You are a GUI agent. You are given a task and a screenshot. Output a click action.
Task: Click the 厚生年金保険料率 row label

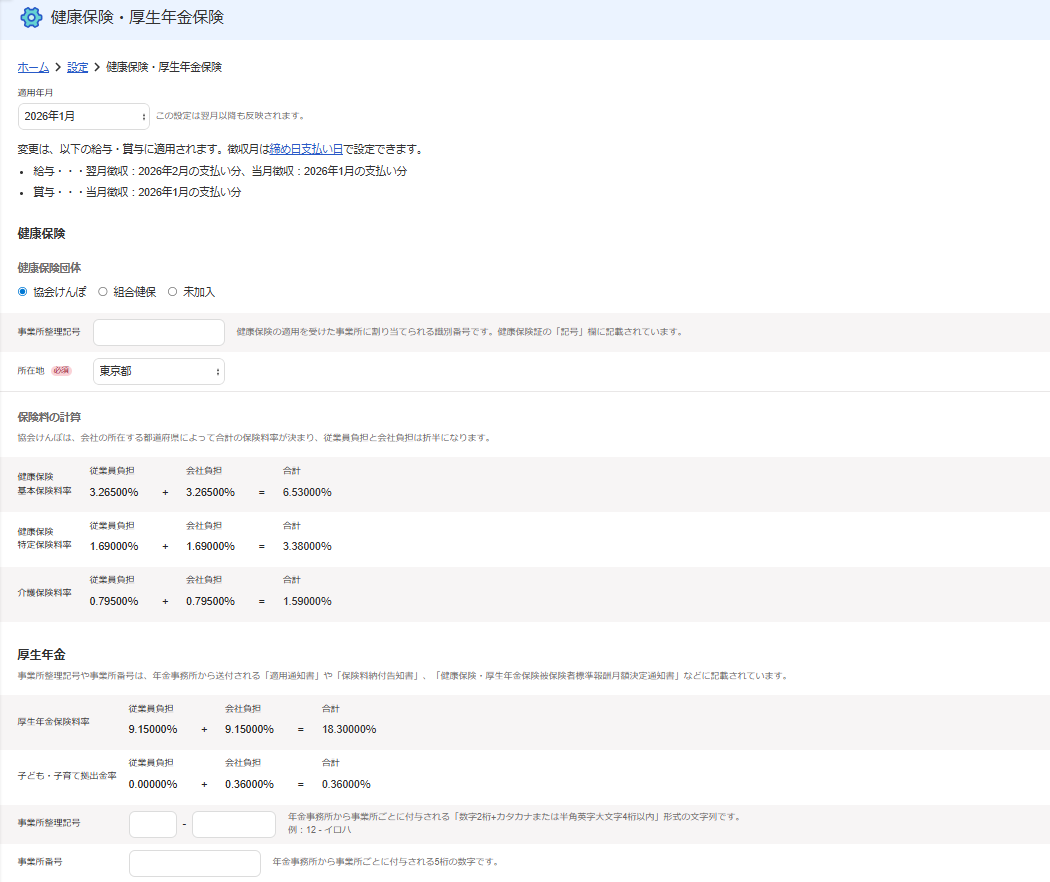(x=54, y=722)
